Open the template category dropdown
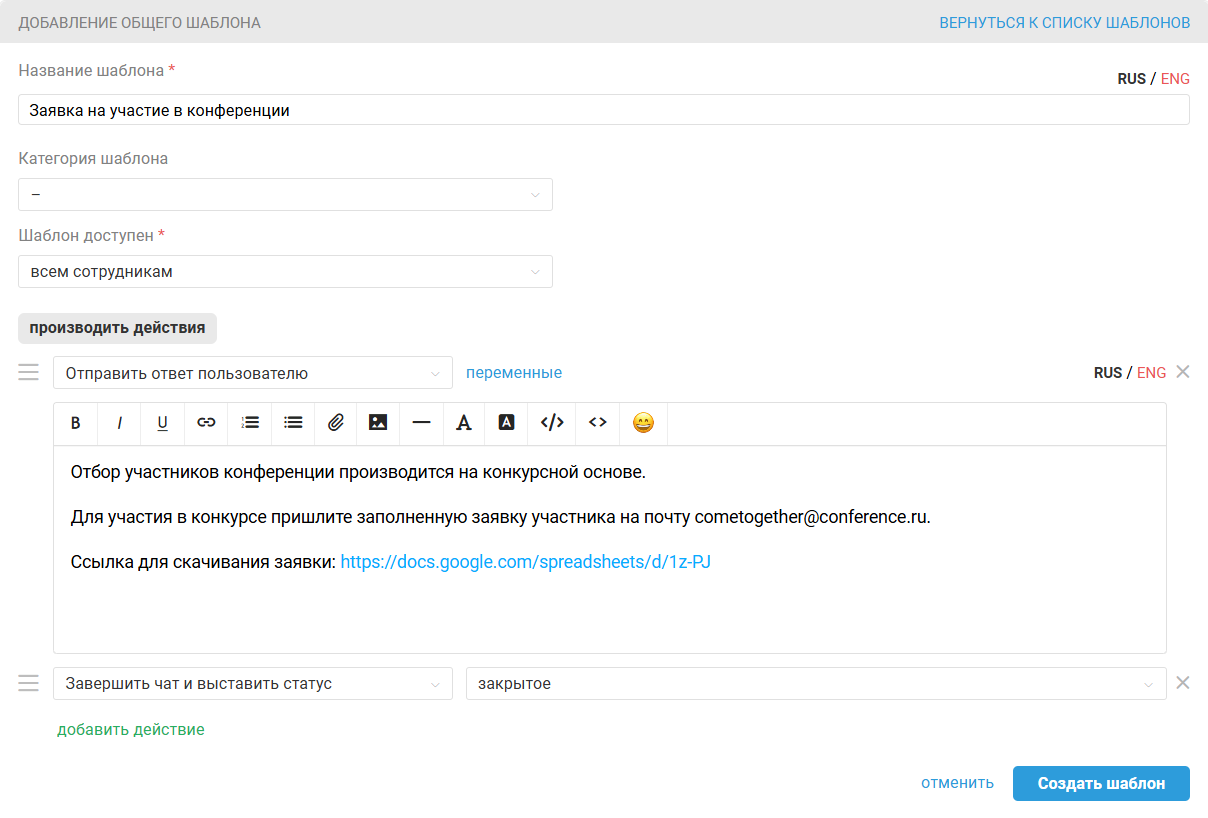This screenshot has height=818, width=1208. 285,194
